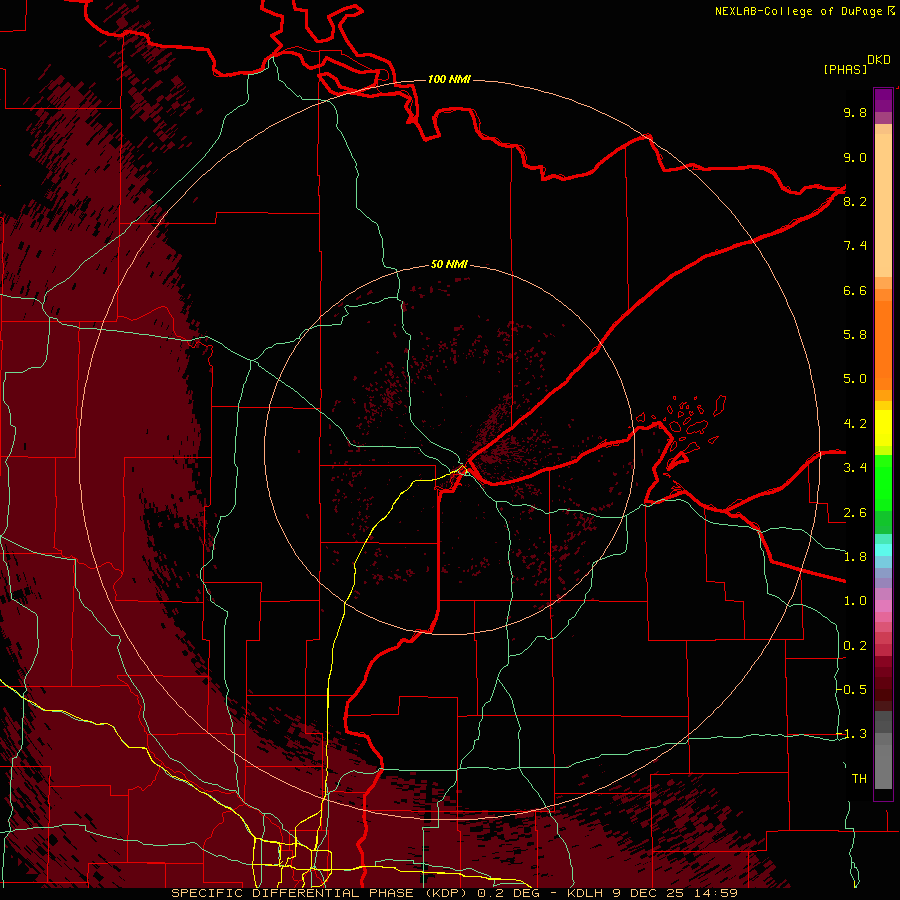Click the 3.4 scale value
The image size is (900, 900).
click(855, 468)
